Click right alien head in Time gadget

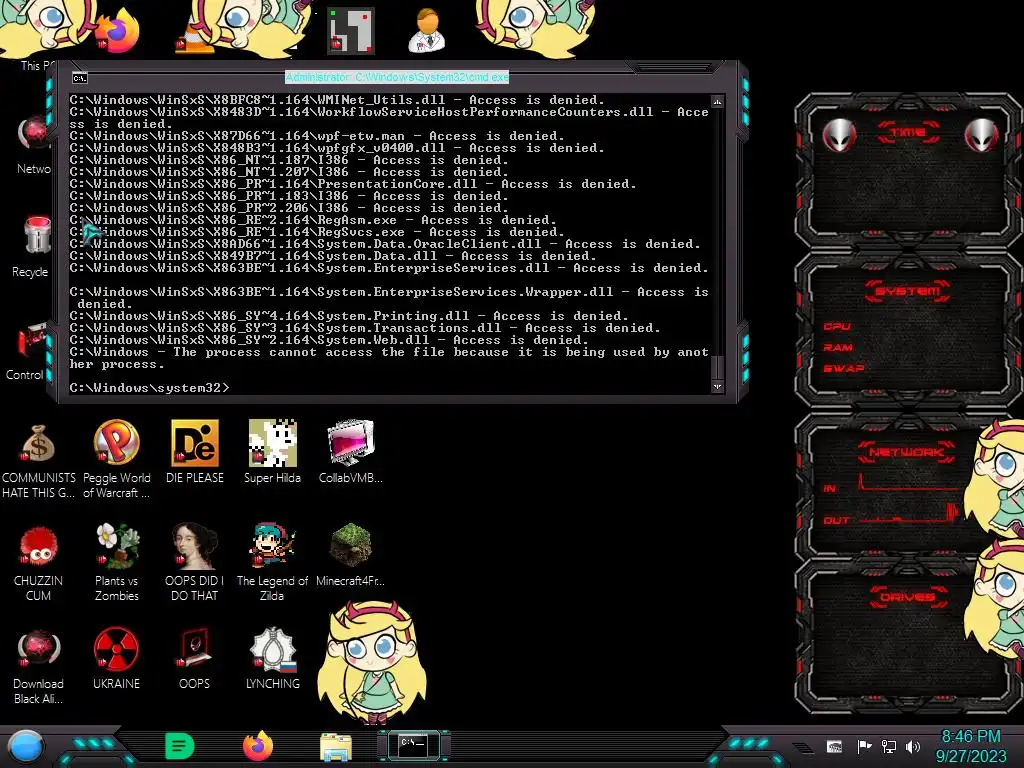pos(981,135)
